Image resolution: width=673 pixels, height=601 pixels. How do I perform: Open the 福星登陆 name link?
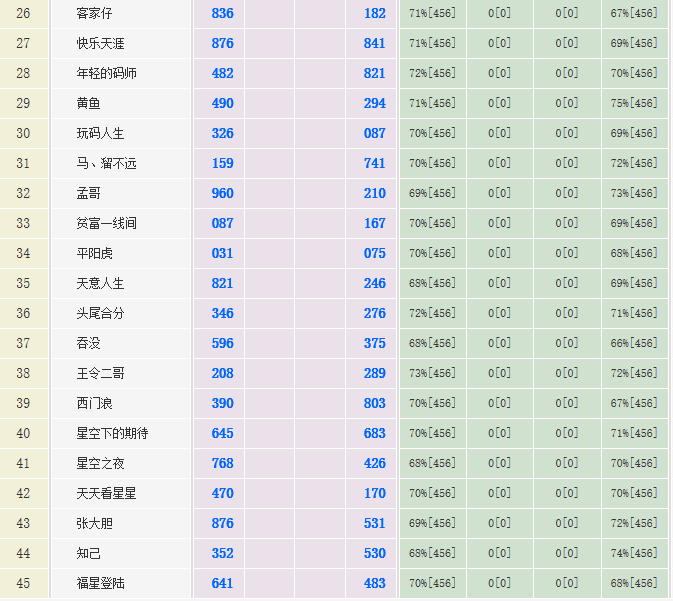pos(100,583)
